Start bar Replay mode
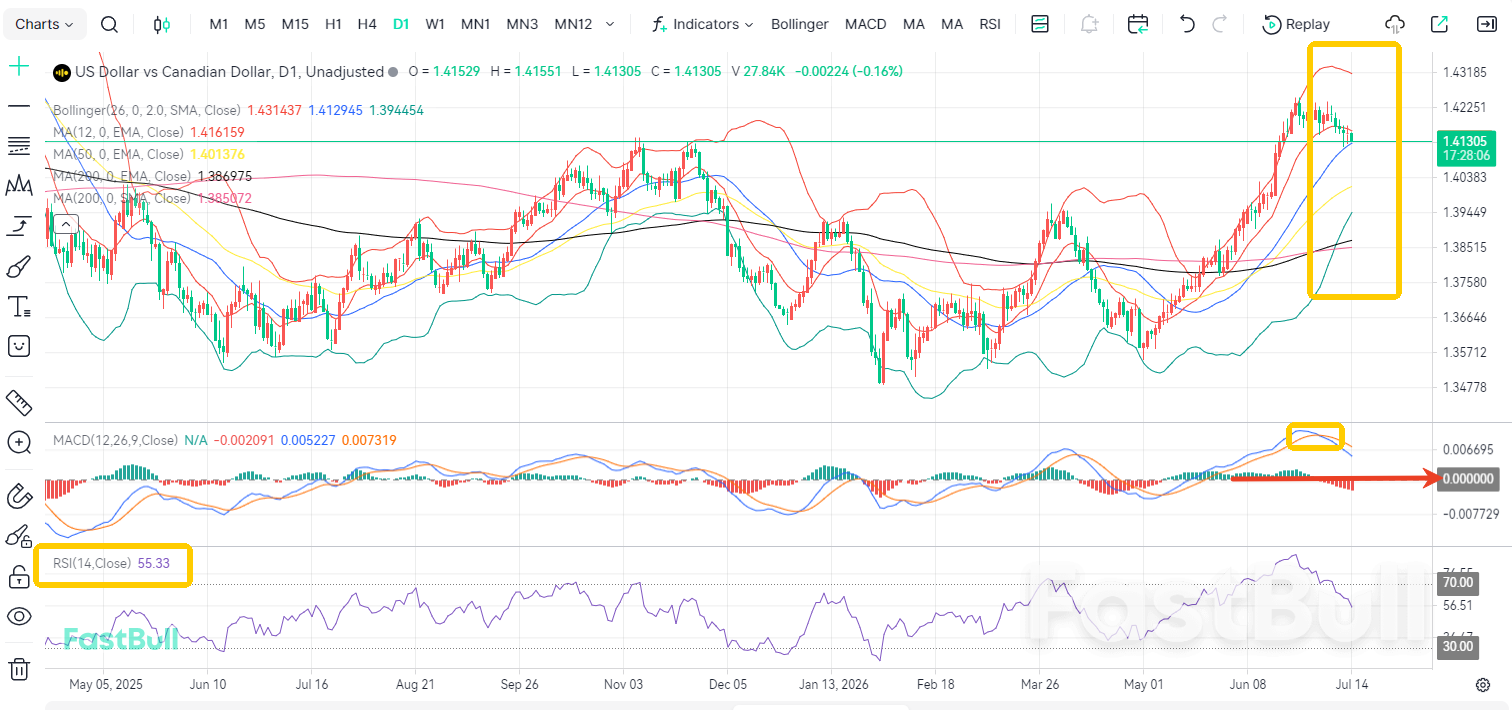Image resolution: width=1512 pixels, height=710 pixels. [x=1297, y=24]
